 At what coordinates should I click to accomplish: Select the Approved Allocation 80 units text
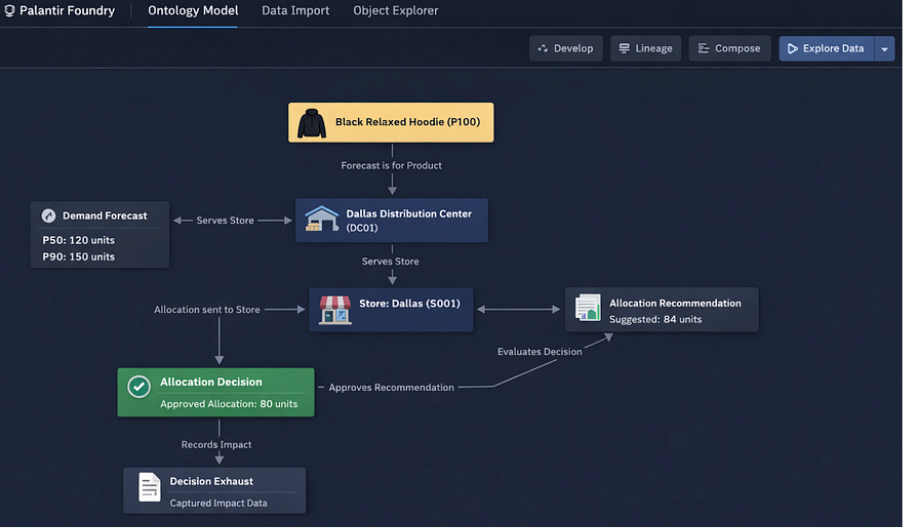point(229,404)
